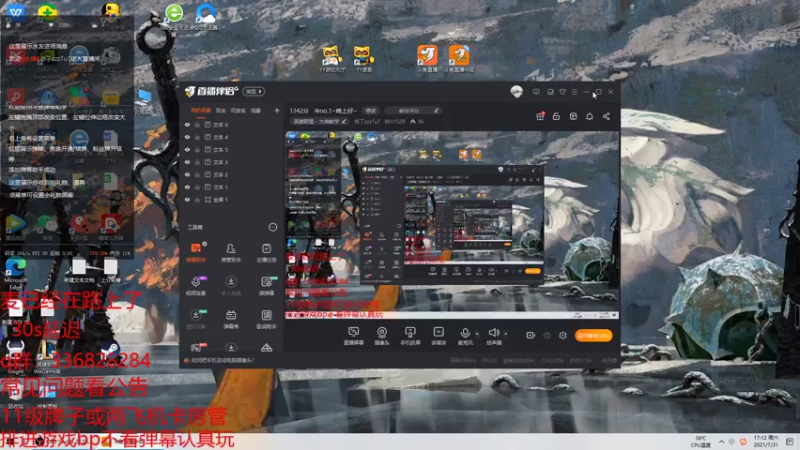The height and width of the screenshot is (450, 800).
Task: Lock the 文本 6 layer
Action: click(197, 124)
